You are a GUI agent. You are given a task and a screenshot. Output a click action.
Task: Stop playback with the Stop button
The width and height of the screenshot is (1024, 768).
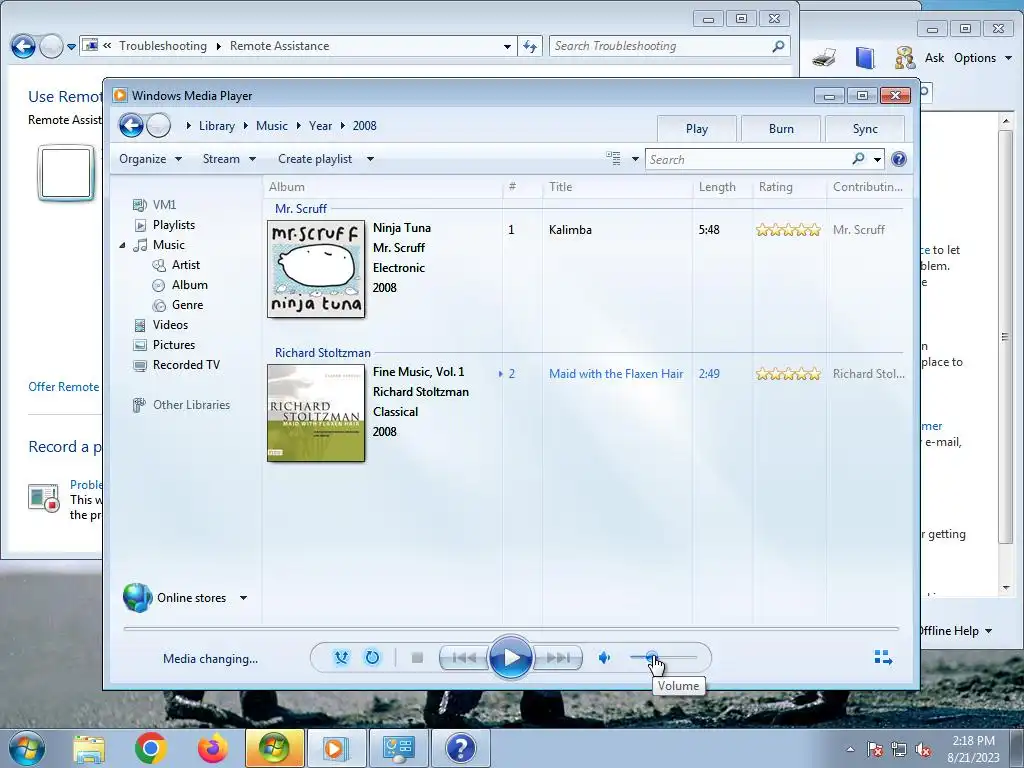[x=417, y=658]
